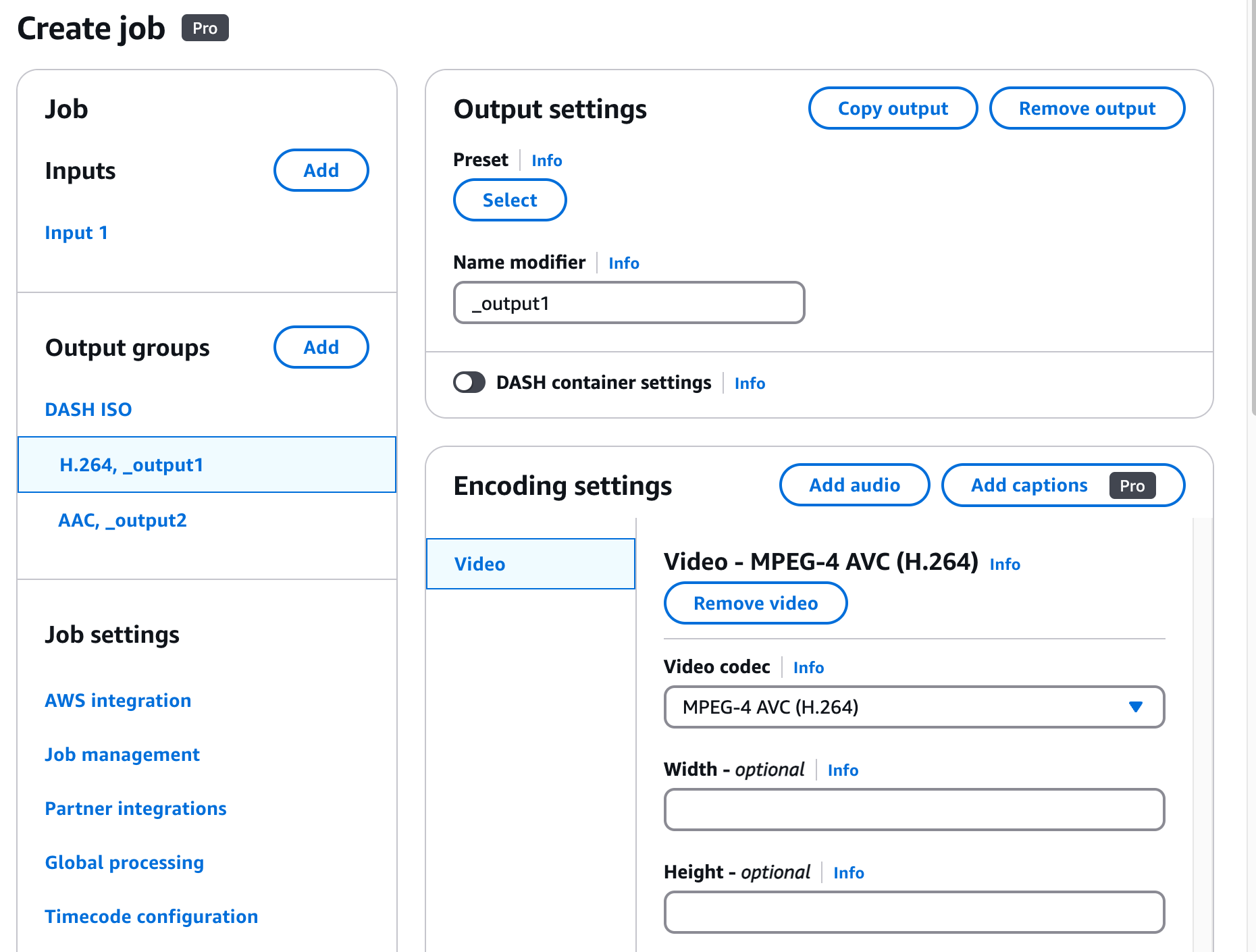This screenshot has width=1256, height=952.
Task: Open Timecode configuration settings
Action: pyautogui.click(x=151, y=916)
